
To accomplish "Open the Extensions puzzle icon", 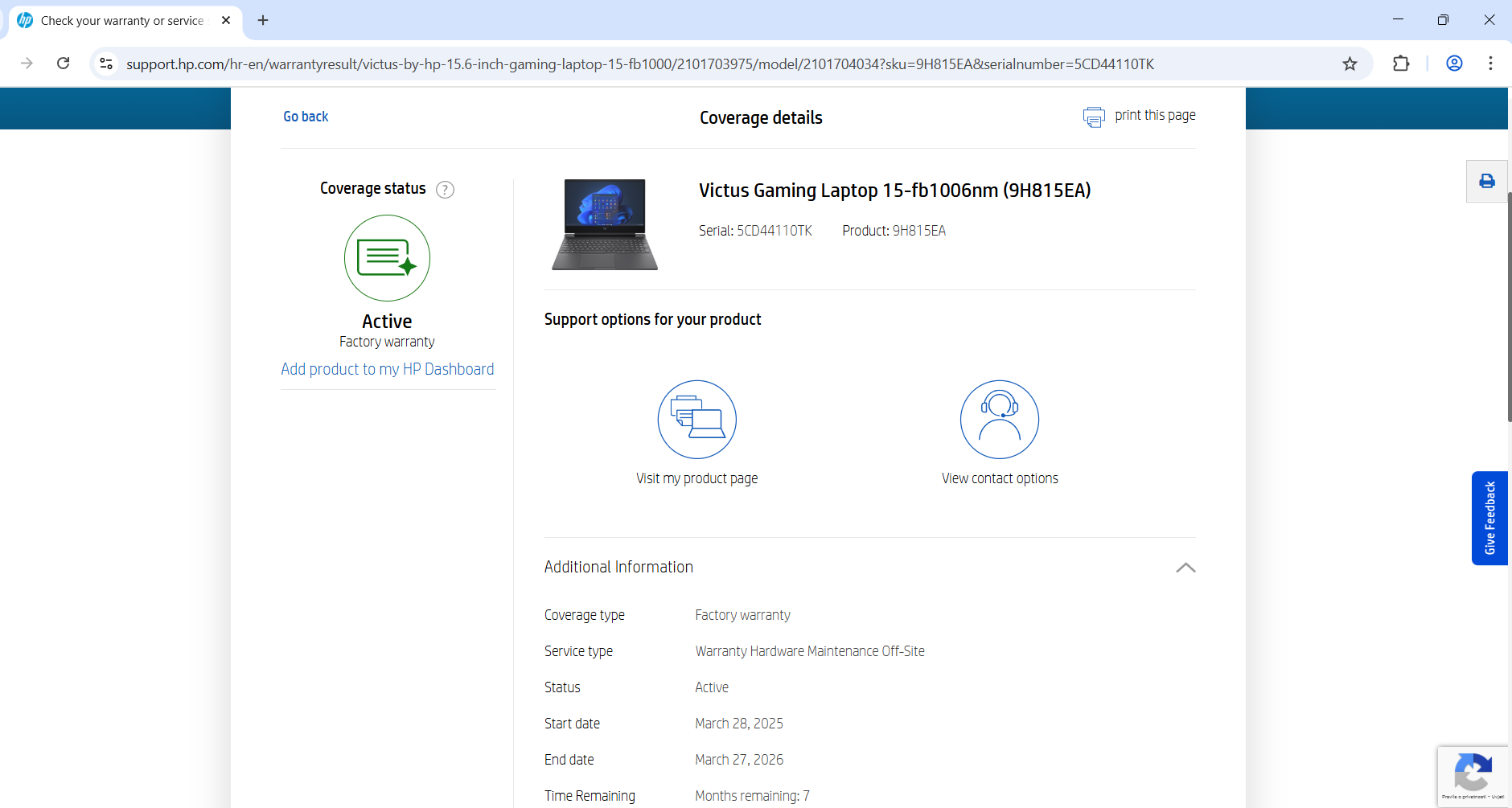I will [x=1401, y=64].
